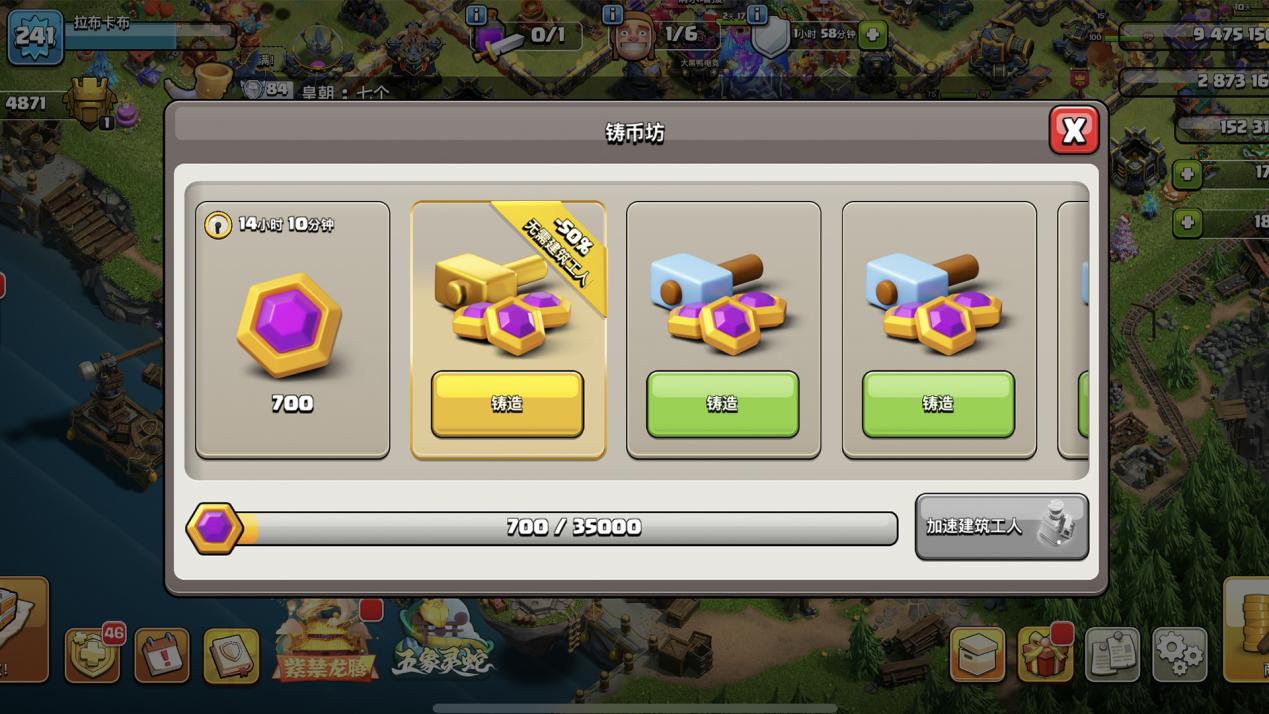Click the yellow 铸造 button on the discounted offer
This screenshot has width=1269, height=714.
pos(507,404)
